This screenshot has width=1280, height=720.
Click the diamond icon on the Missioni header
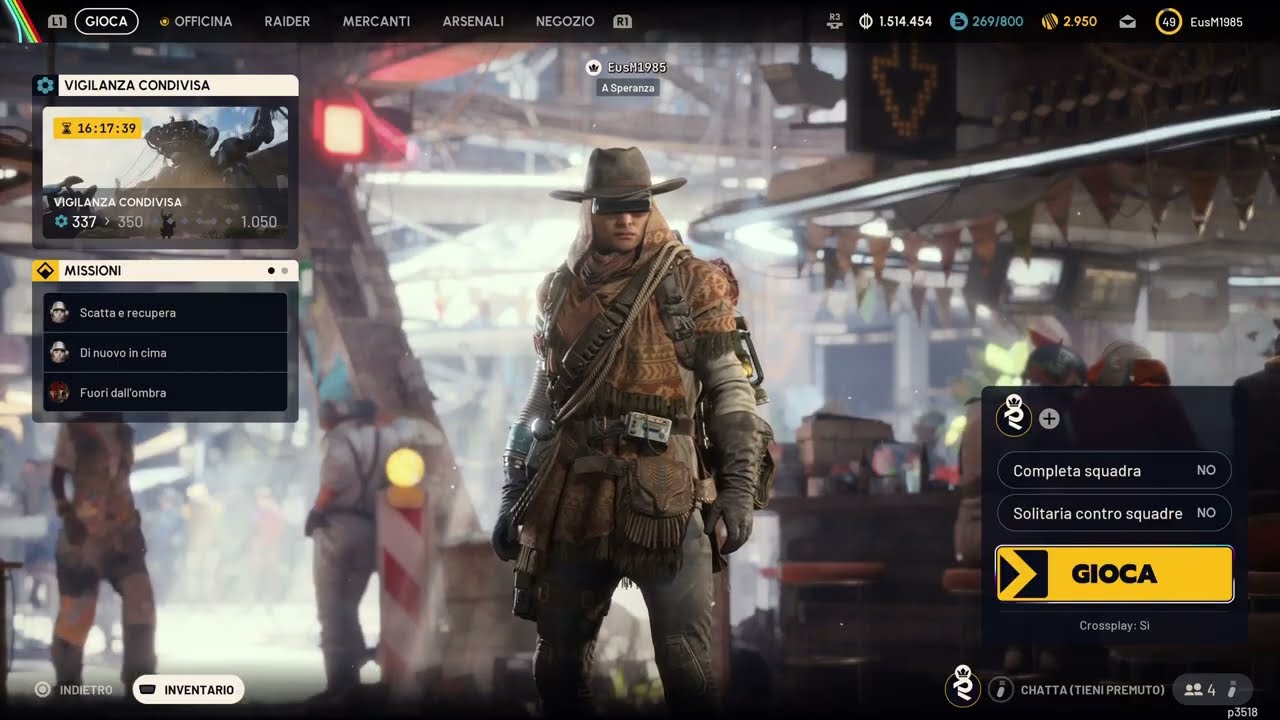click(45, 271)
